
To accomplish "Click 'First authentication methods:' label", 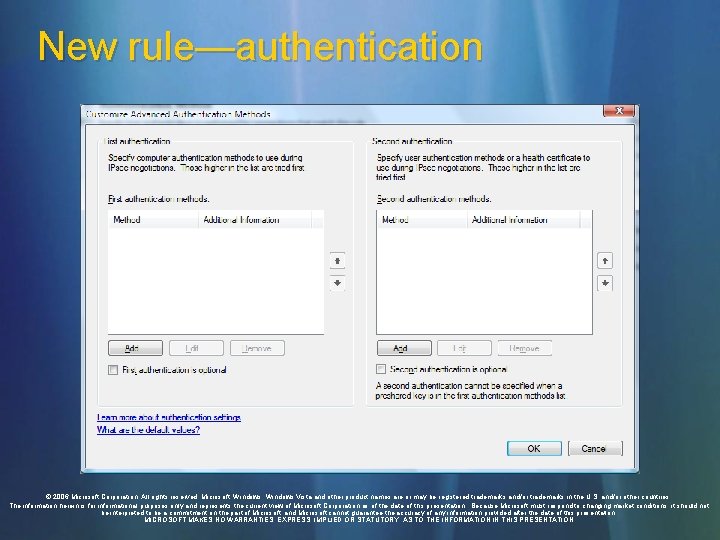I will click(159, 199).
